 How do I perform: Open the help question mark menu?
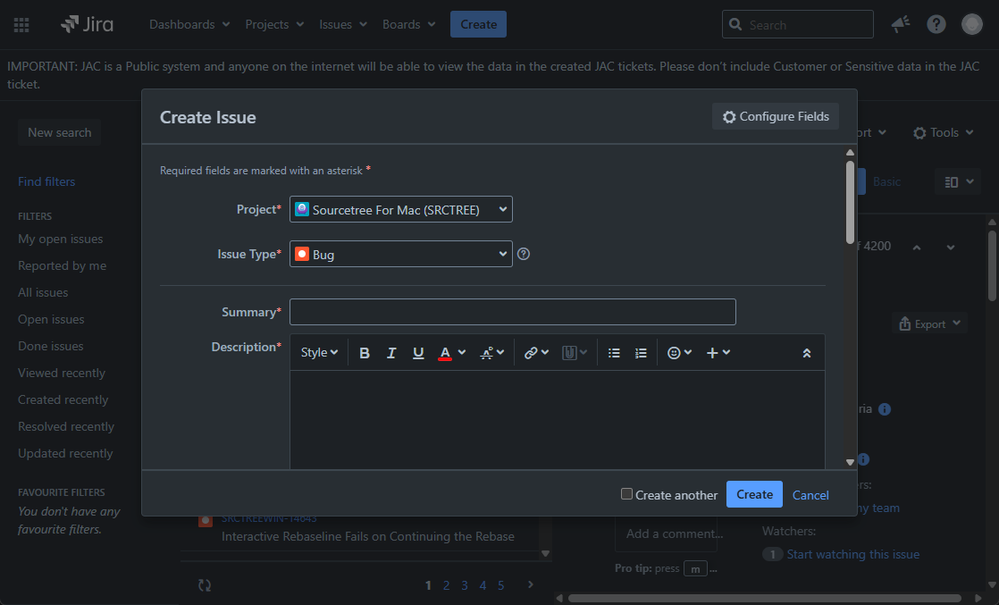tap(936, 24)
